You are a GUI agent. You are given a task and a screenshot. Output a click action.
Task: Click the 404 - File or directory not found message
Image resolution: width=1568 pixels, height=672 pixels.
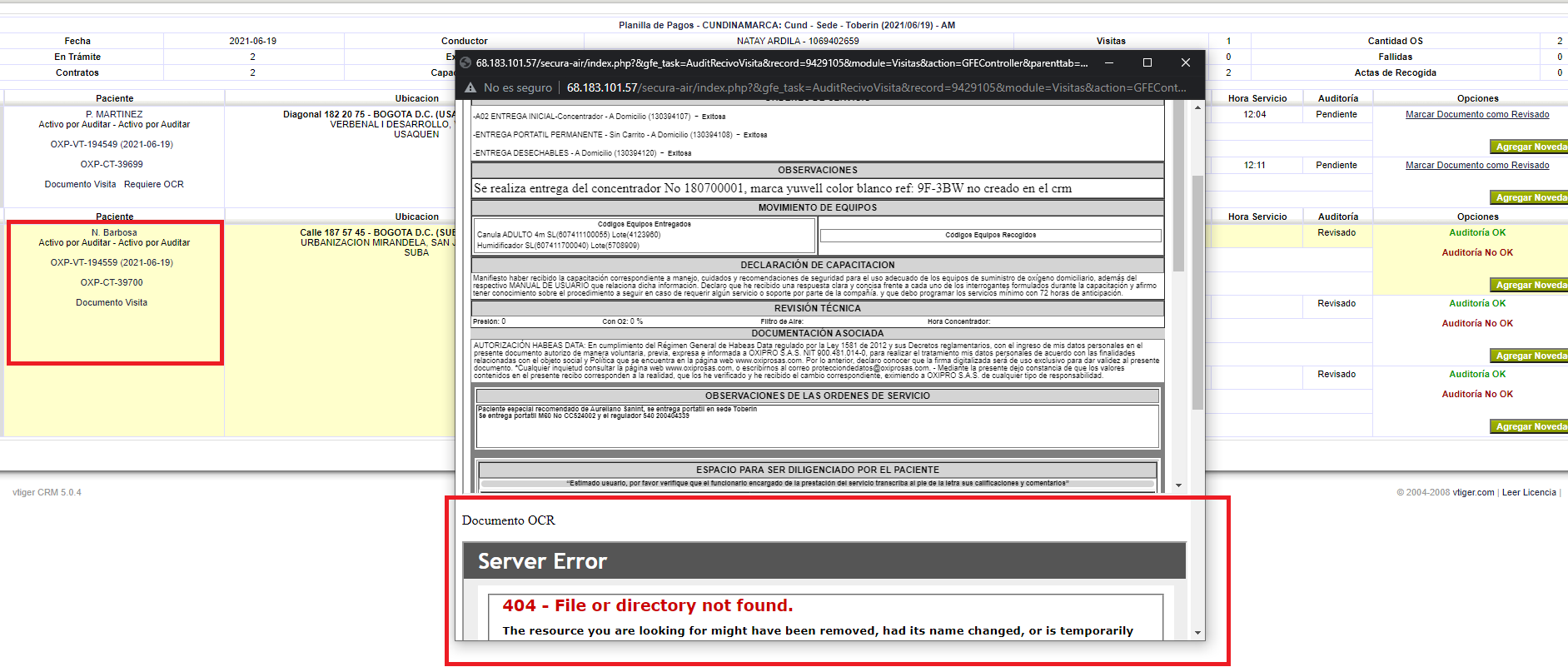648,605
